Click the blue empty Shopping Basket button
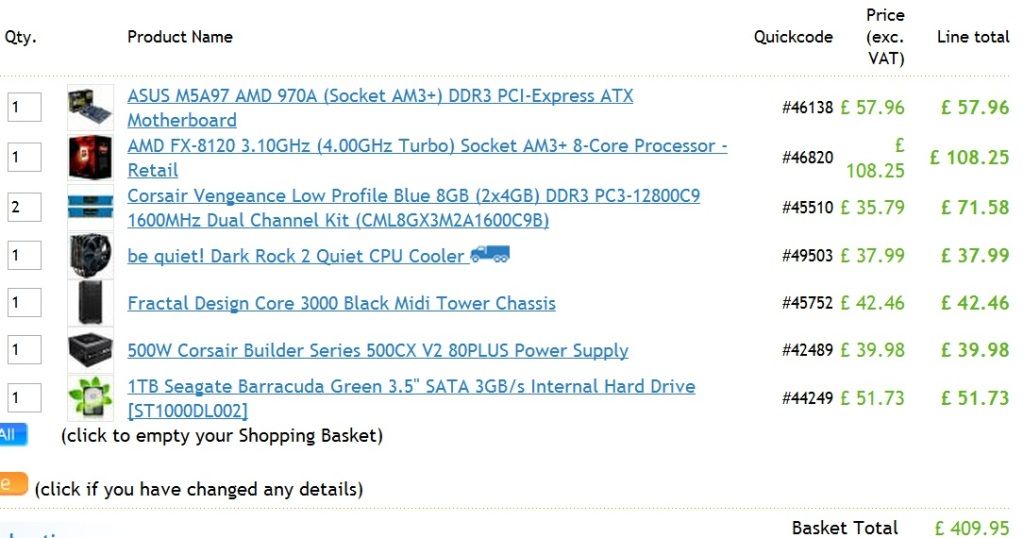This screenshot has height=538, width=1023. click(13, 434)
